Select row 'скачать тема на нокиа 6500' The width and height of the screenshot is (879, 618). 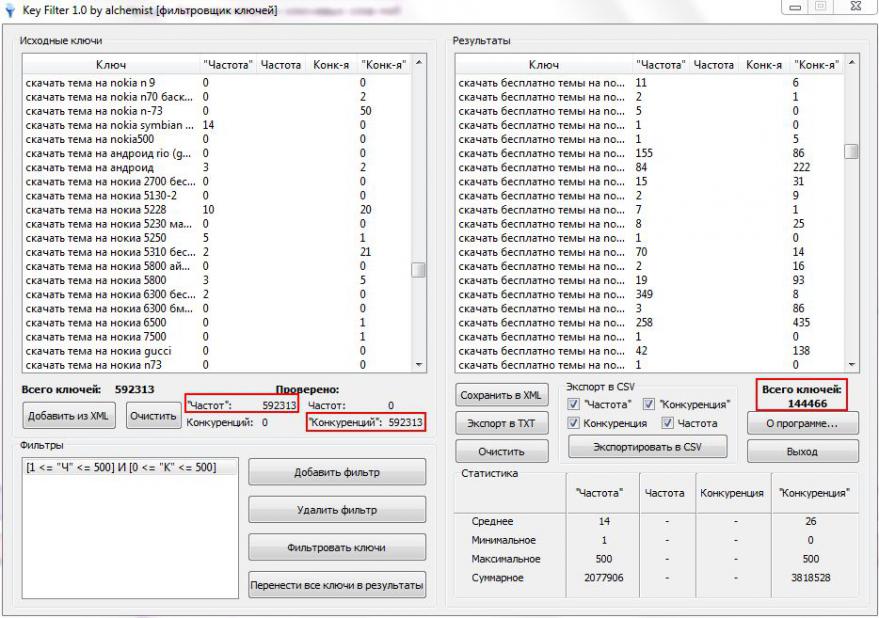(x=217, y=322)
